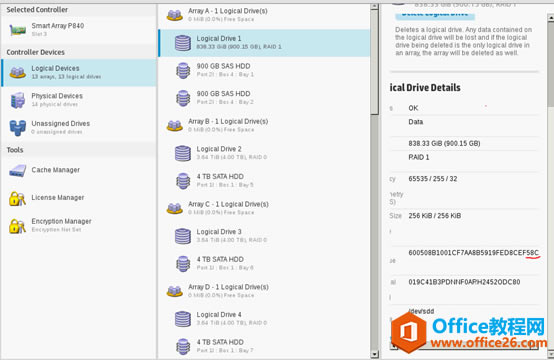Select 900 GB SAS HDD Bay 2 row
This screenshot has height=360, width=554.
coord(264,98)
